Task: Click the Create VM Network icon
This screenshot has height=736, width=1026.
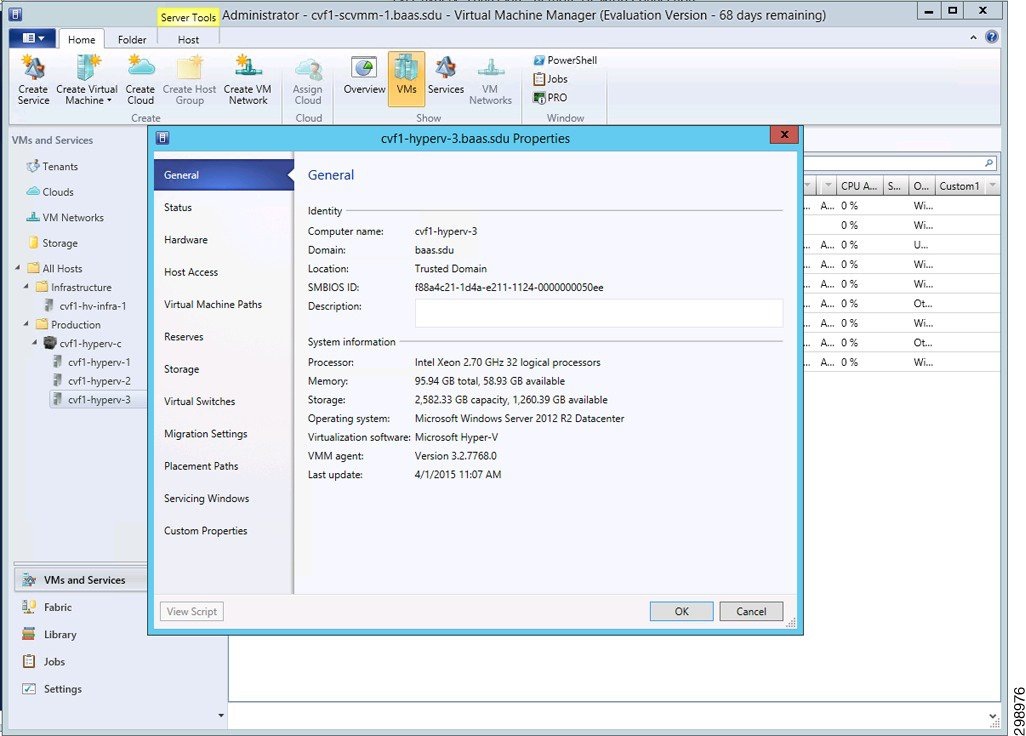Action: click(247, 80)
